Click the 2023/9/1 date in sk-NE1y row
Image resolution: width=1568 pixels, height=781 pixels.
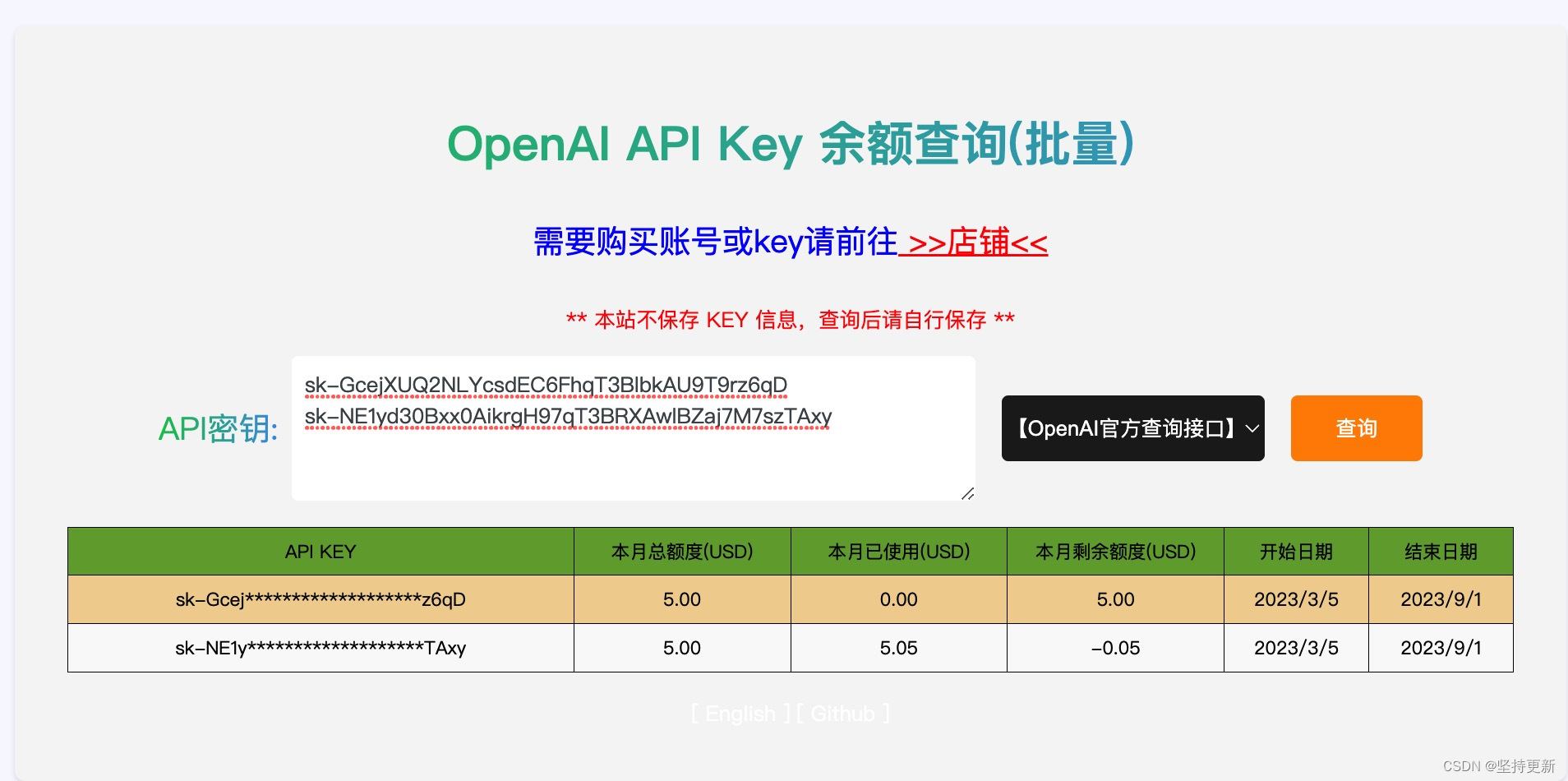click(x=1441, y=648)
